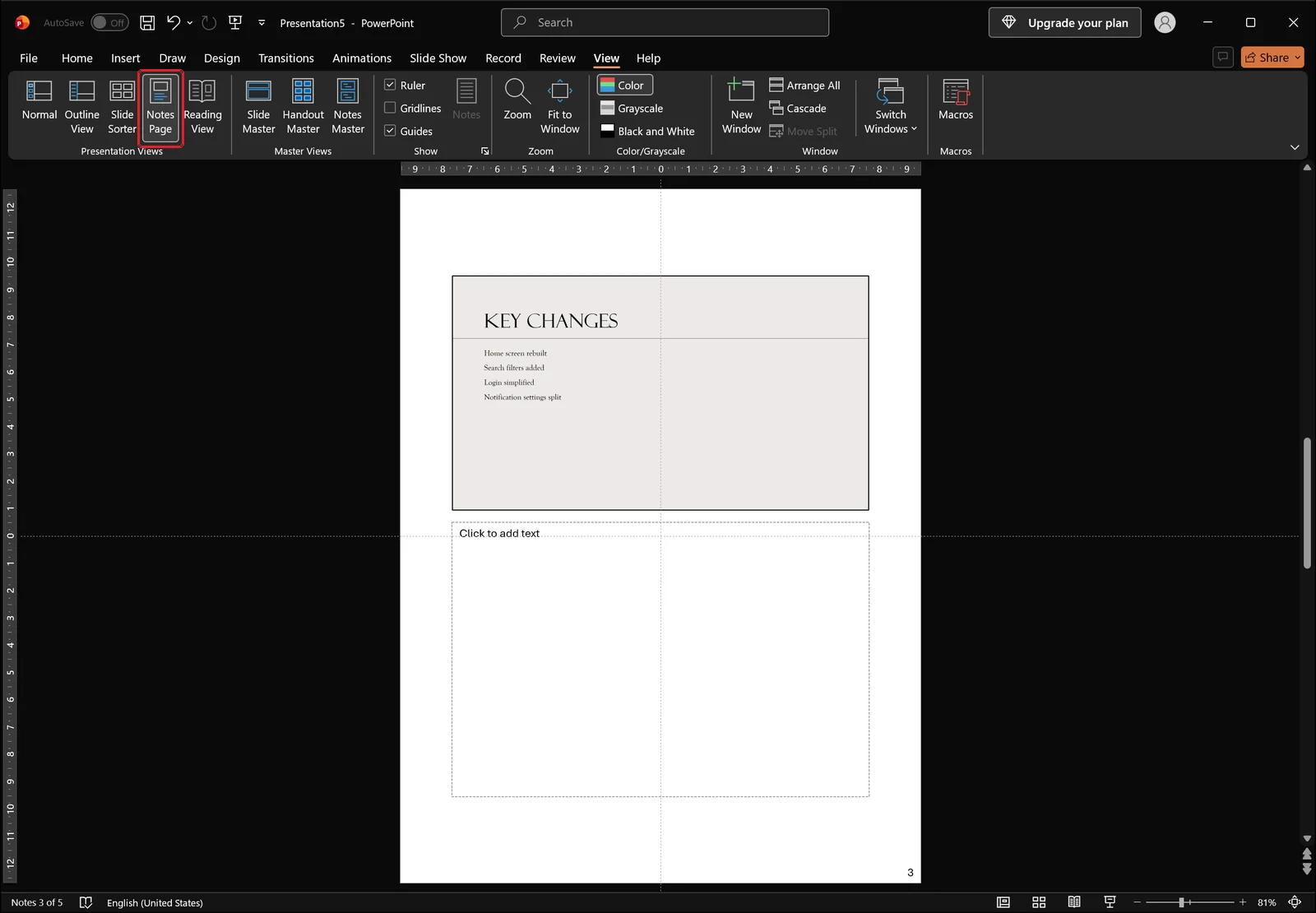Uncheck the Ruler checkbox
The image size is (1316, 913).
click(390, 86)
